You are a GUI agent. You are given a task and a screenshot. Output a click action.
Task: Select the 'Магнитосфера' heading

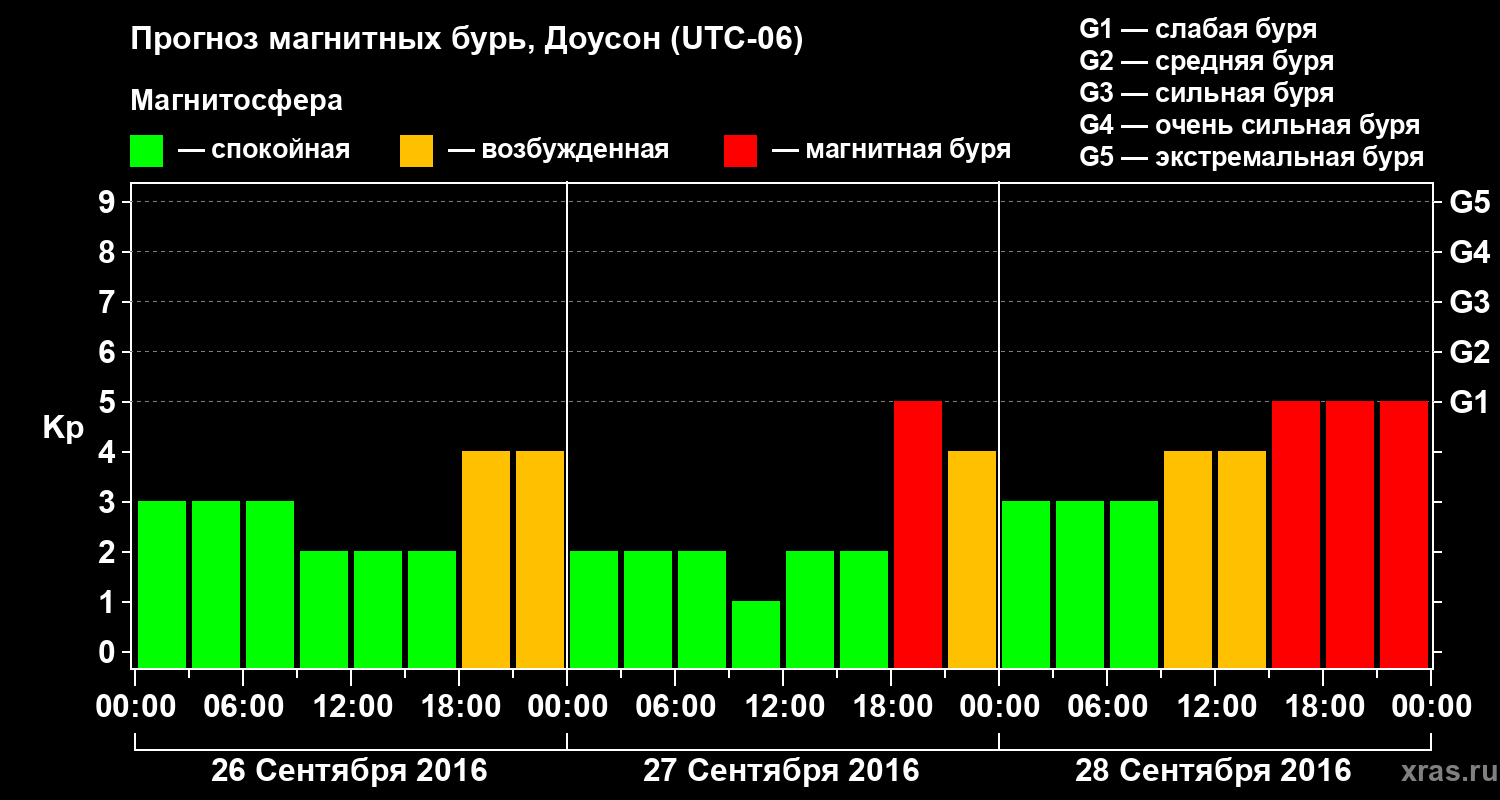[236, 101]
